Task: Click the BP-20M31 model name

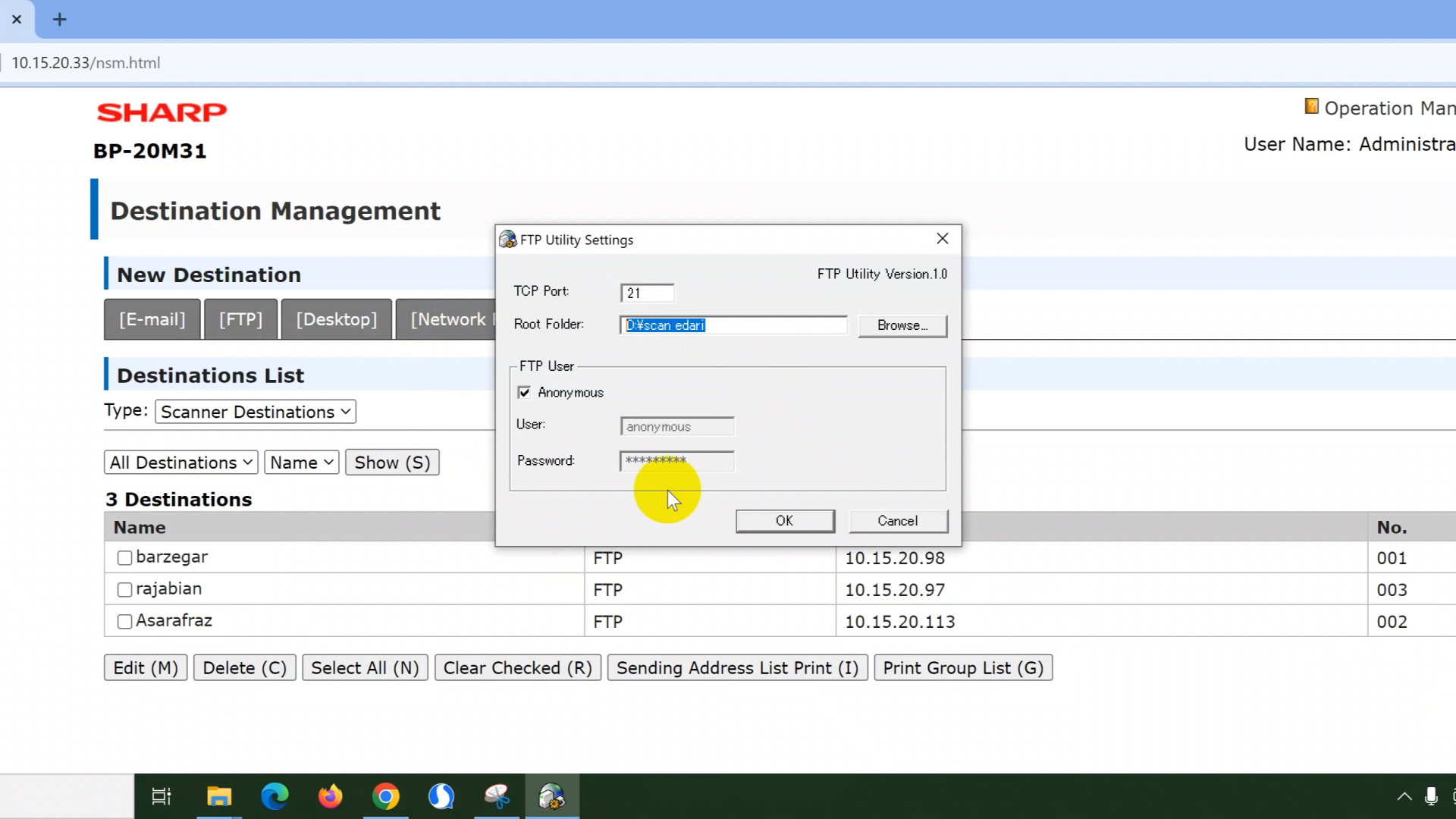Action: pos(149,151)
